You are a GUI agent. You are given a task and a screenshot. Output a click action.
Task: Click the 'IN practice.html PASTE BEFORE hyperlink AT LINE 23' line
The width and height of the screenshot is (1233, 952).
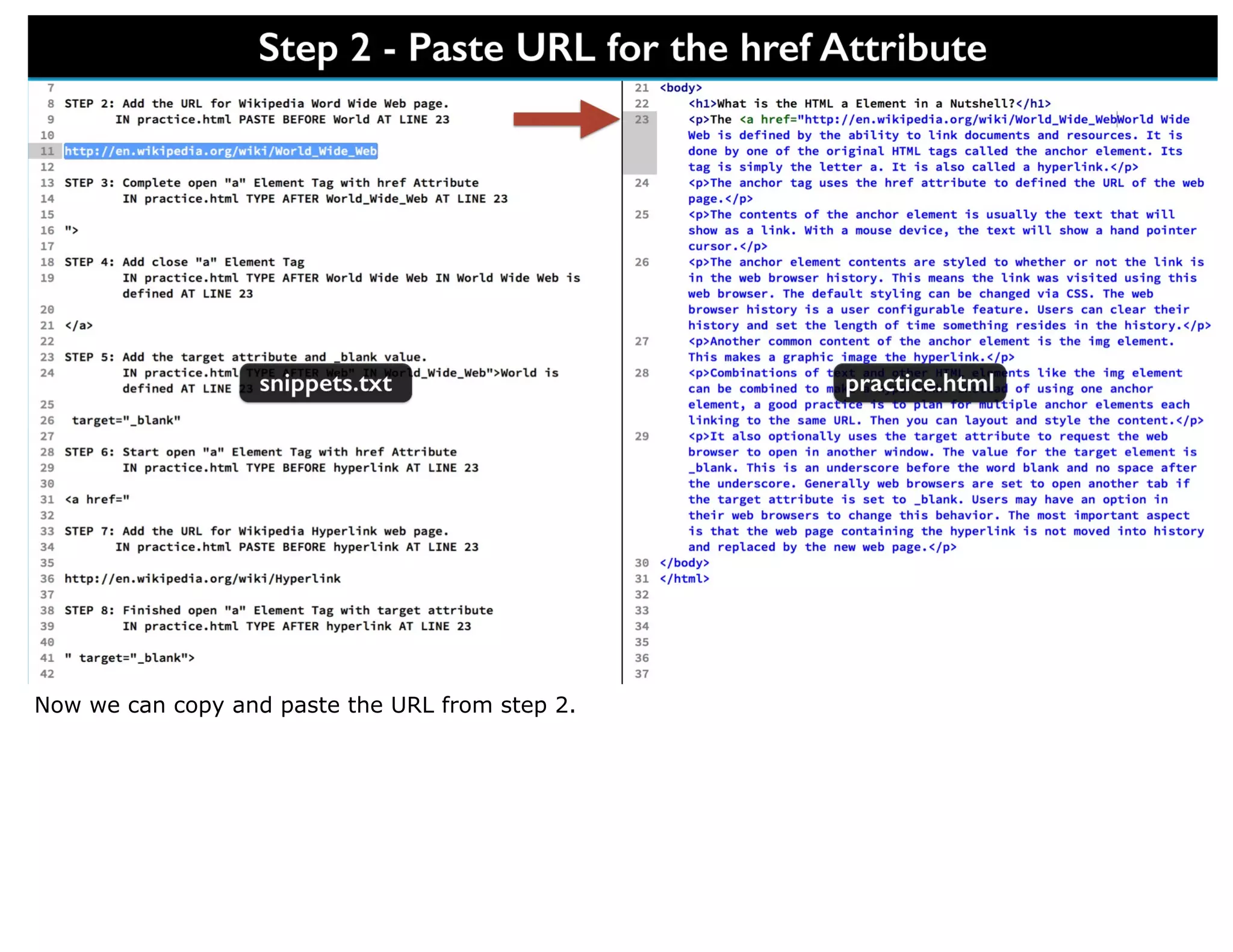(x=297, y=547)
